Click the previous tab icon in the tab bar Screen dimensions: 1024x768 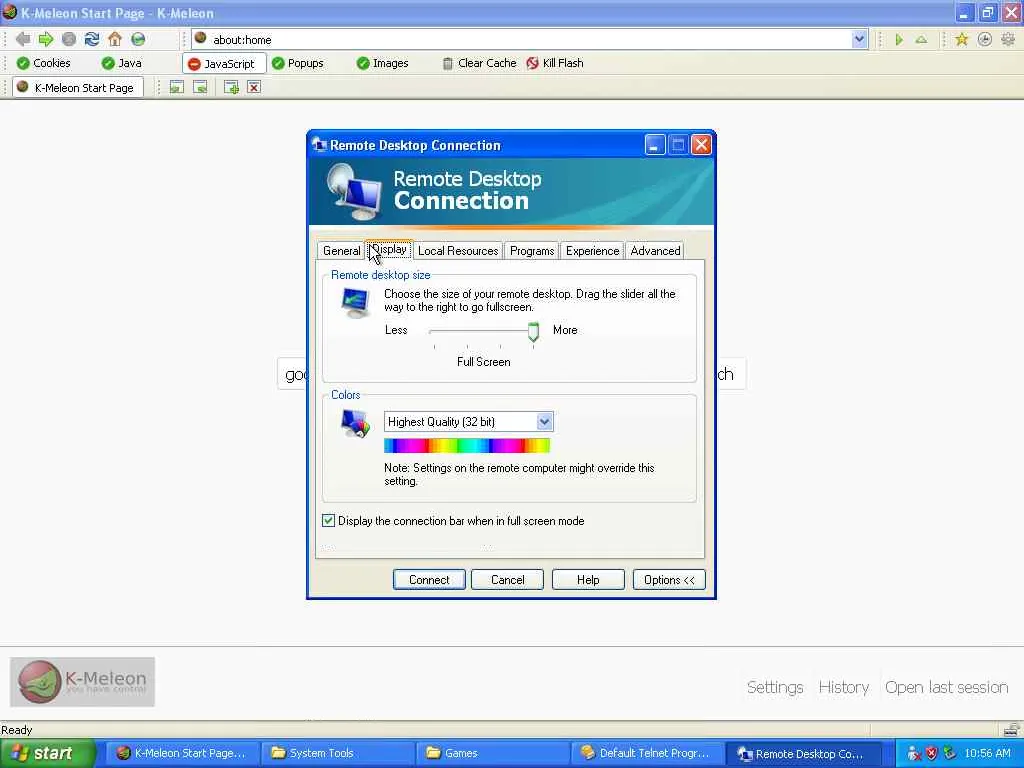click(176, 87)
